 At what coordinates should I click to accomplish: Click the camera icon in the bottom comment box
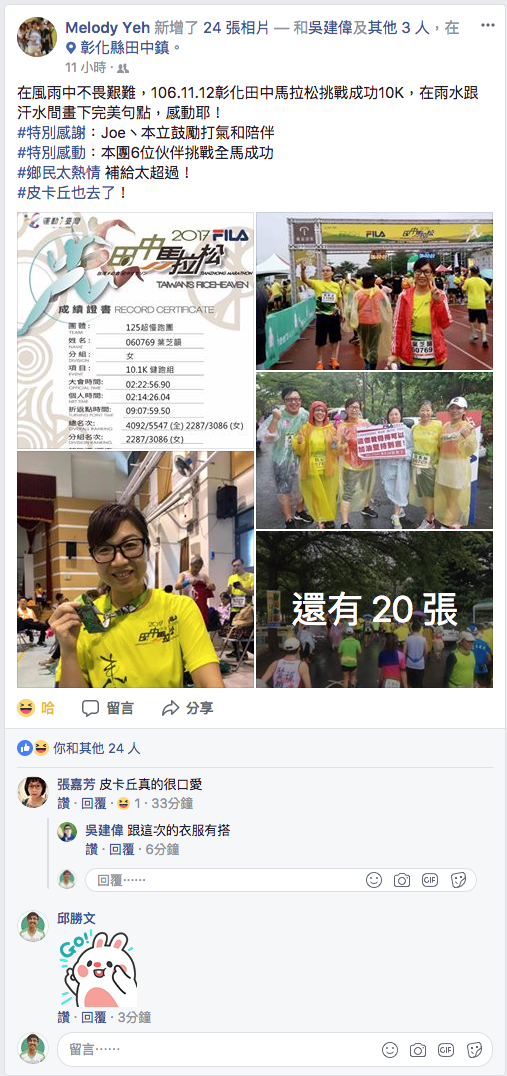click(418, 1050)
